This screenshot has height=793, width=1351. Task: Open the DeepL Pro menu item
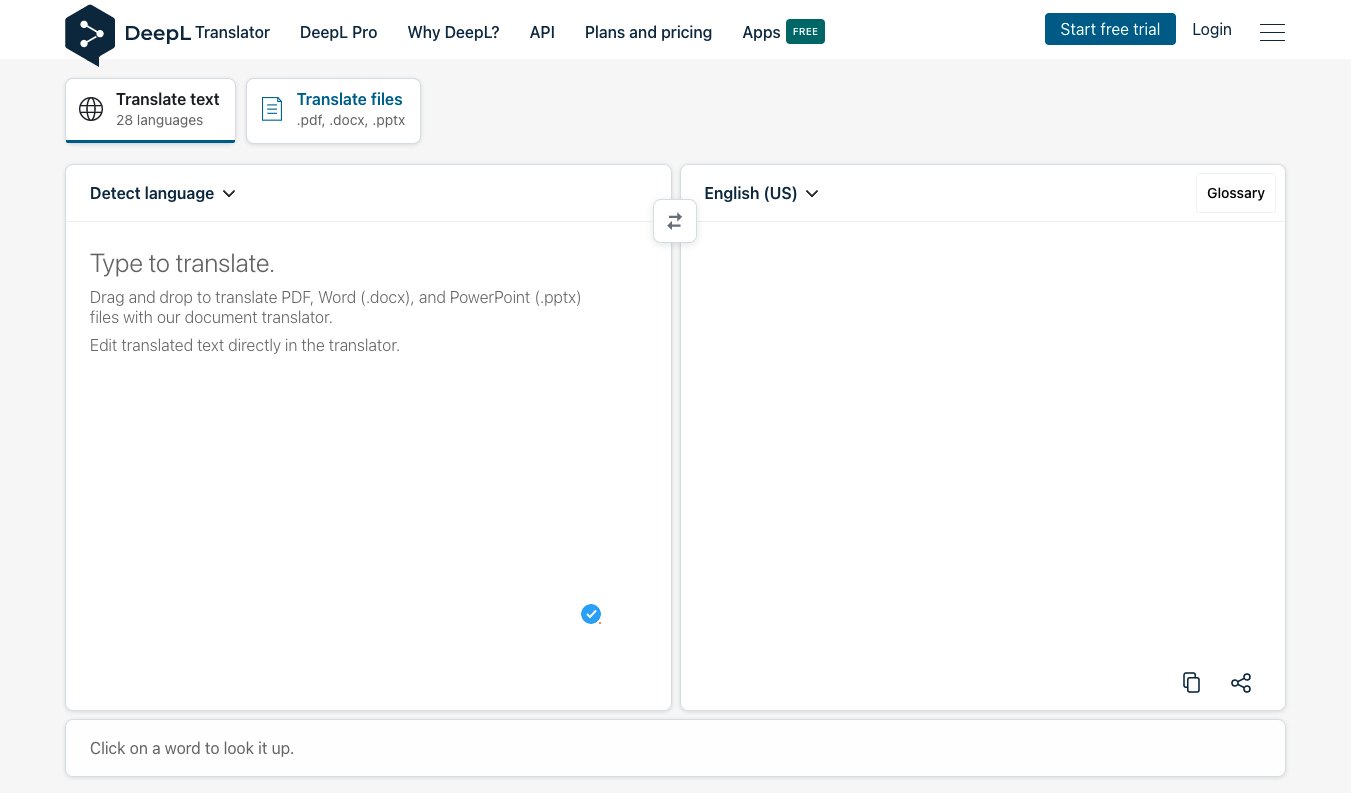tap(339, 32)
